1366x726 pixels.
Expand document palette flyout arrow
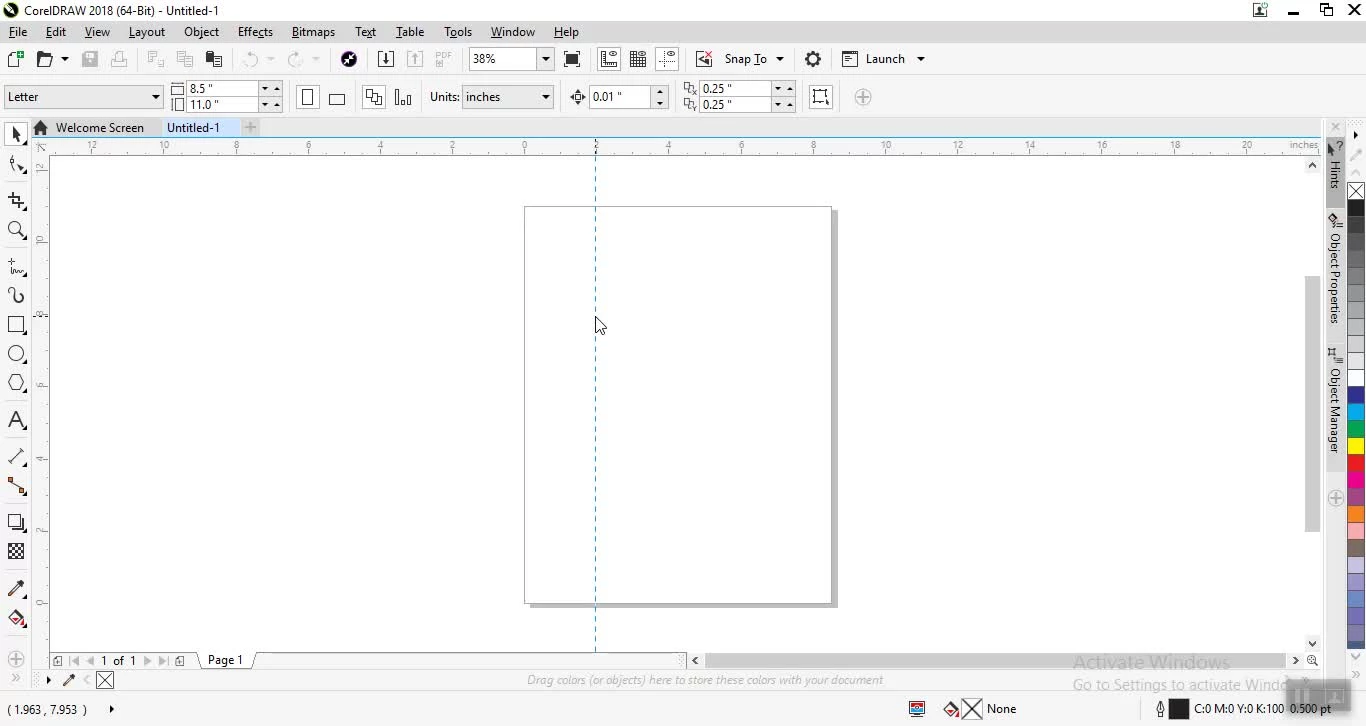tap(48, 680)
